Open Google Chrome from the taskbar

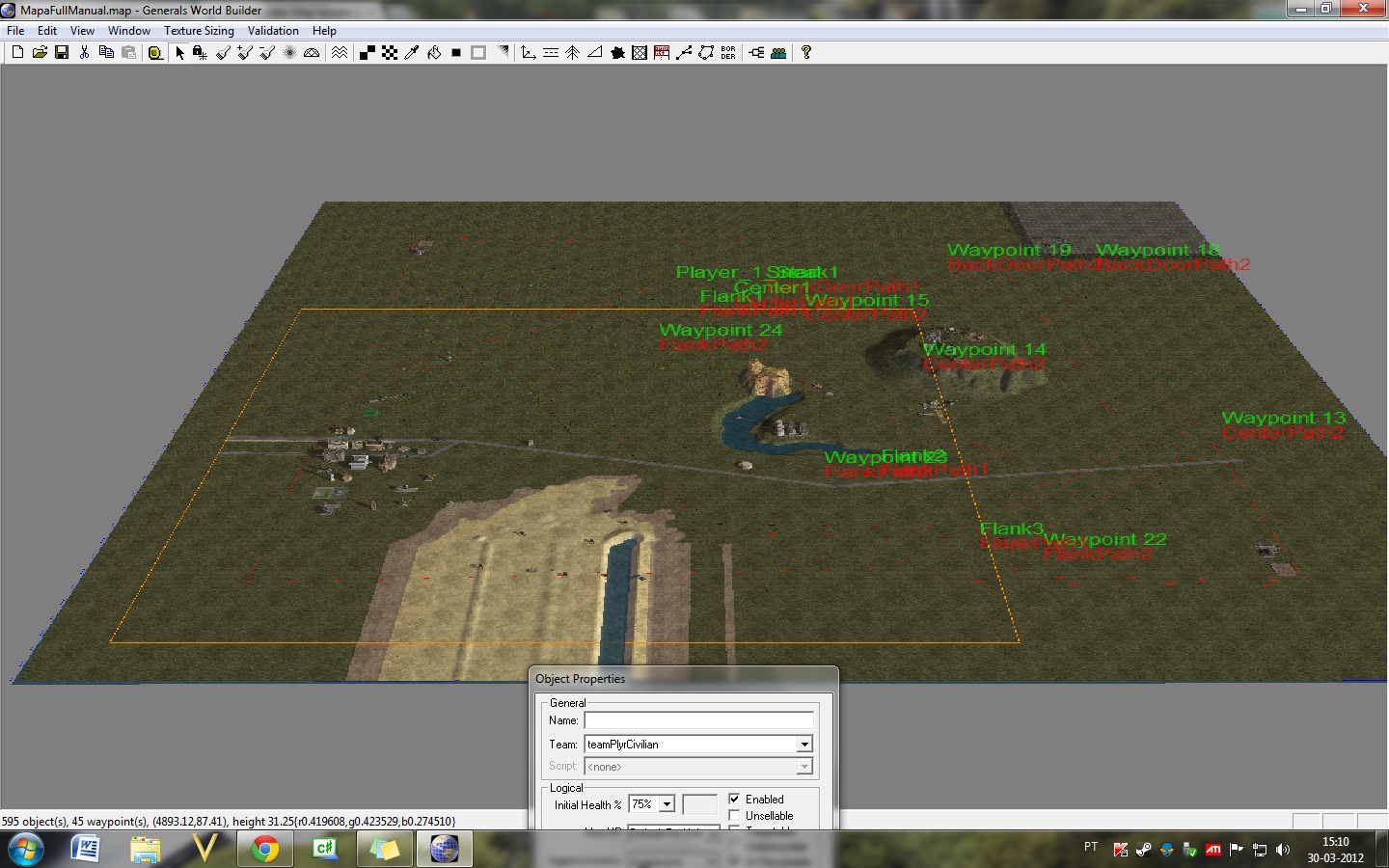tap(265, 849)
